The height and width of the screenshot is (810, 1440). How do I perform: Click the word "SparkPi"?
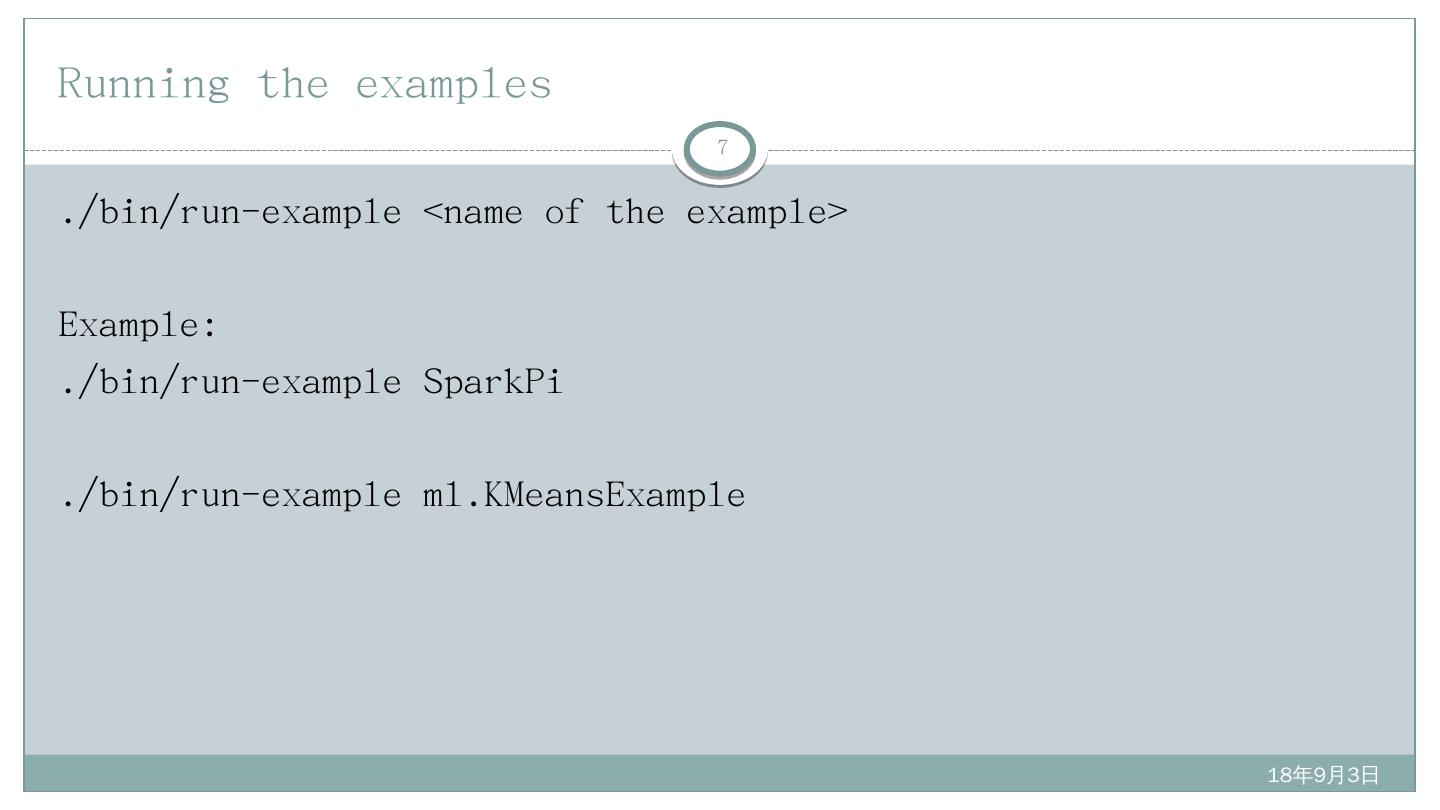point(492,382)
